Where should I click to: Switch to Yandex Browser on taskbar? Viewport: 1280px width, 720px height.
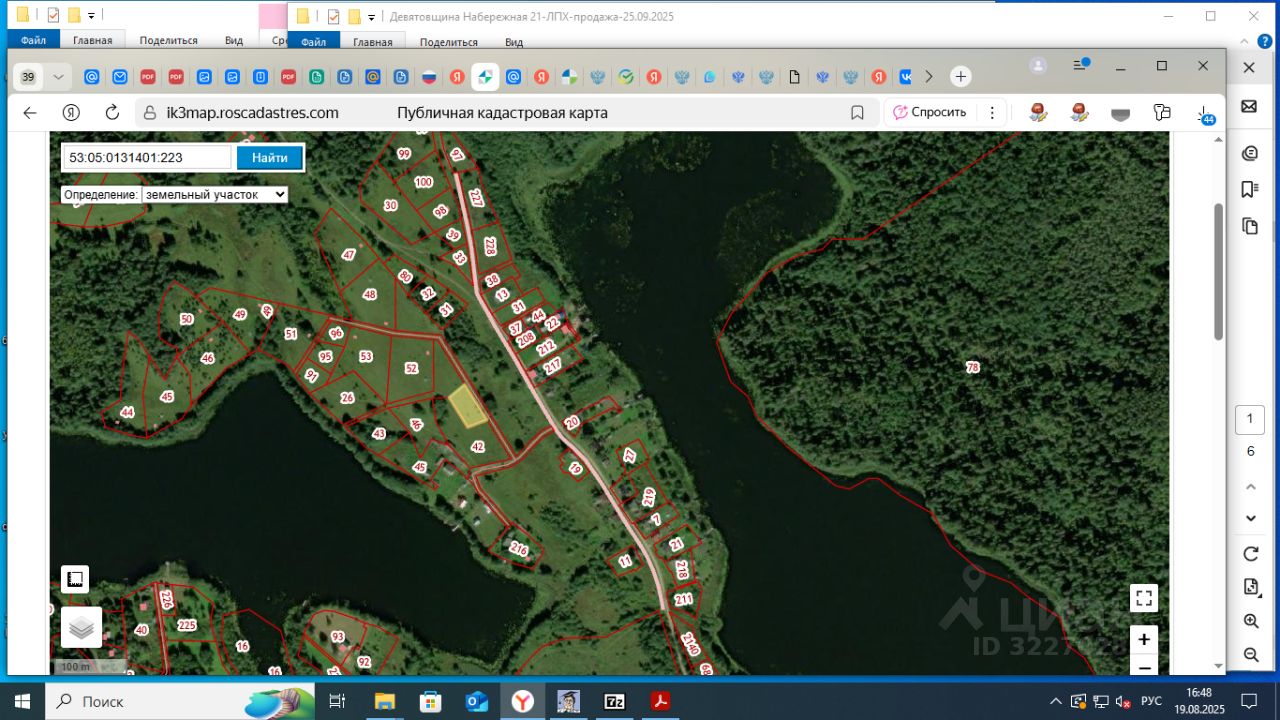click(x=523, y=701)
